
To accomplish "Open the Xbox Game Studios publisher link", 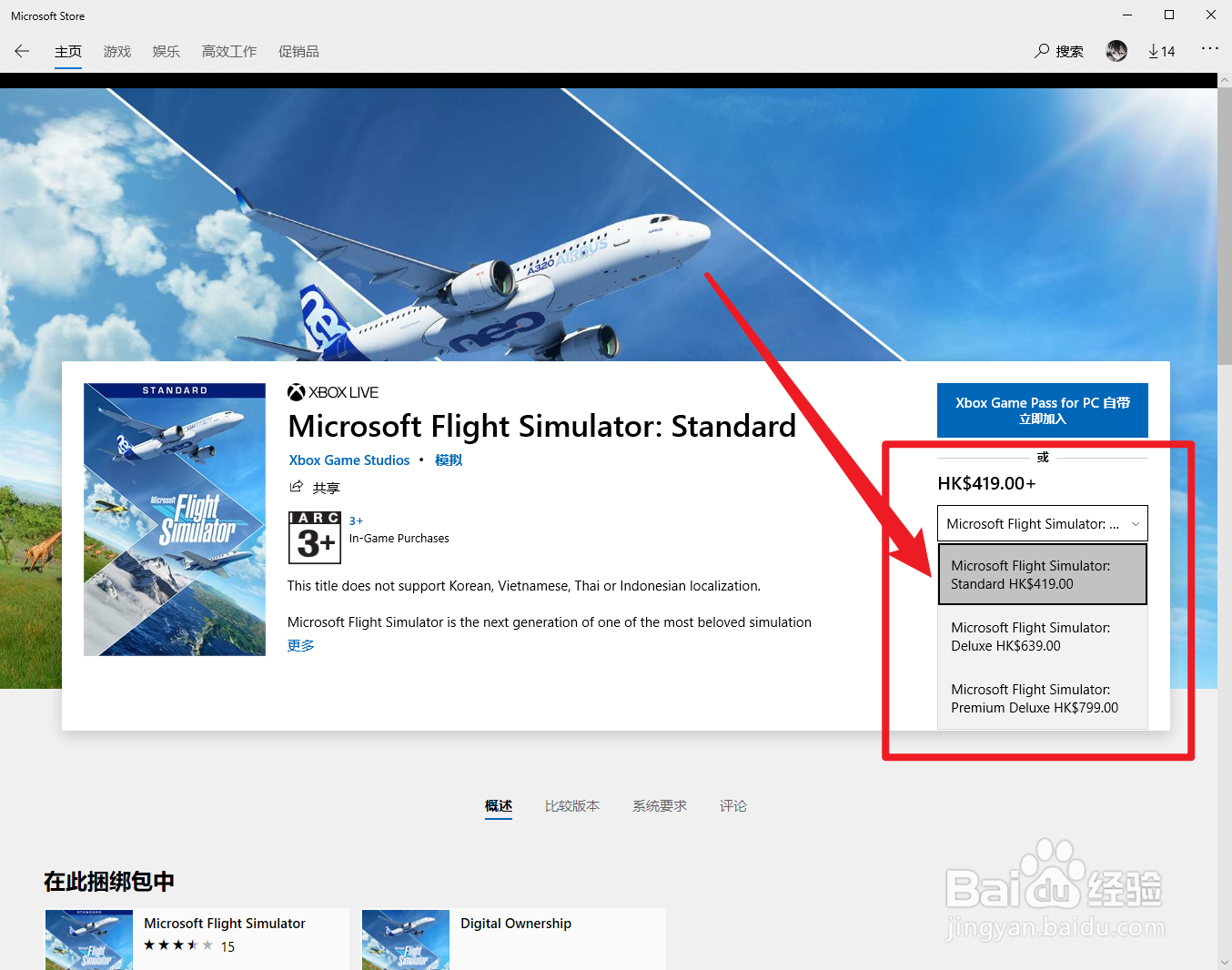I will pos(349,460).
